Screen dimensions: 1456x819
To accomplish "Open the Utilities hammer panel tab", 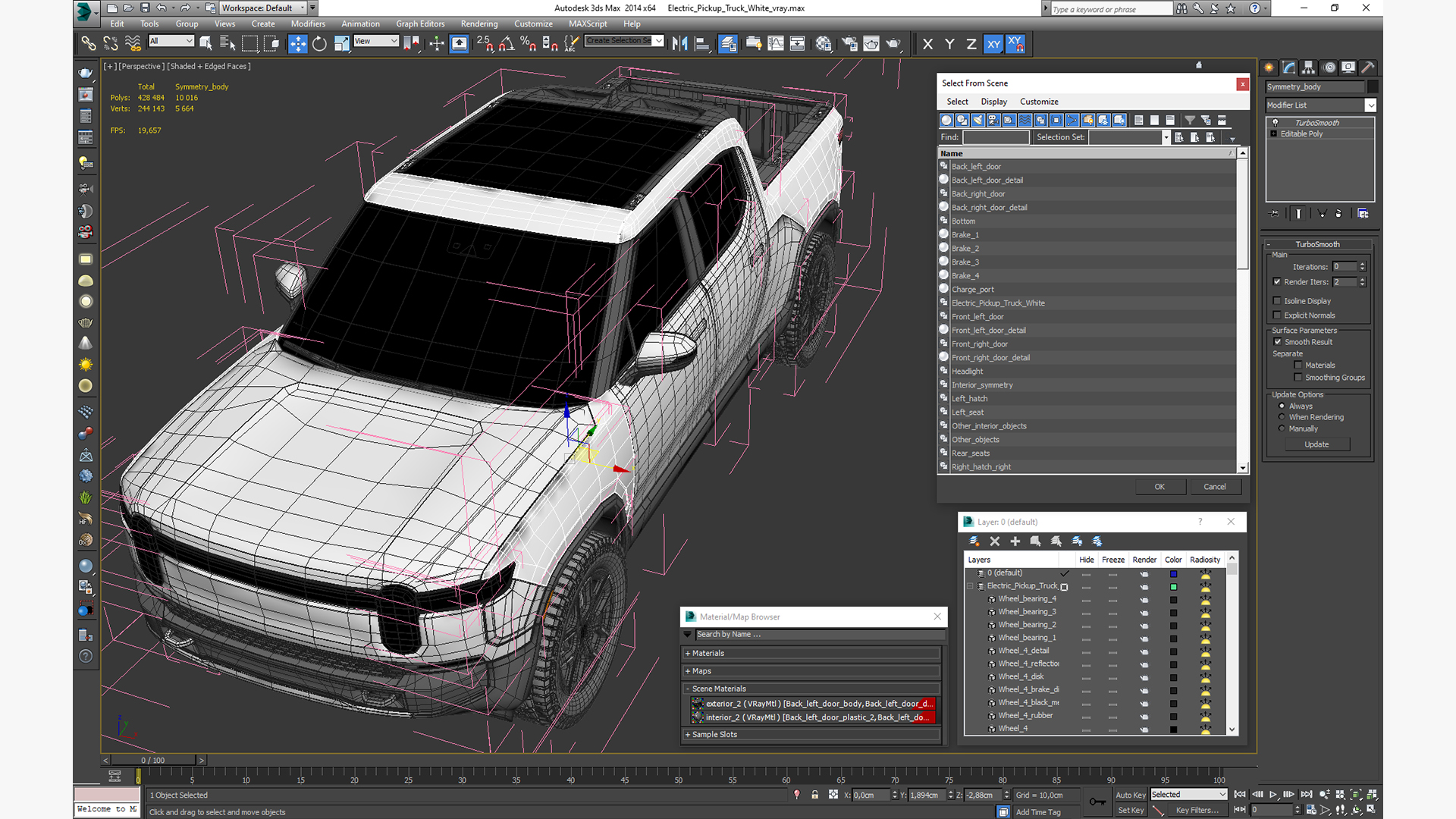I will 1368,67.
